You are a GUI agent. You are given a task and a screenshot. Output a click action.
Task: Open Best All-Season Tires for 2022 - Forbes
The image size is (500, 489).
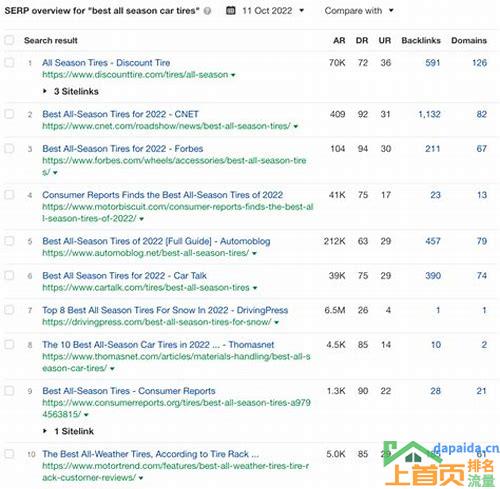[123, 149]
